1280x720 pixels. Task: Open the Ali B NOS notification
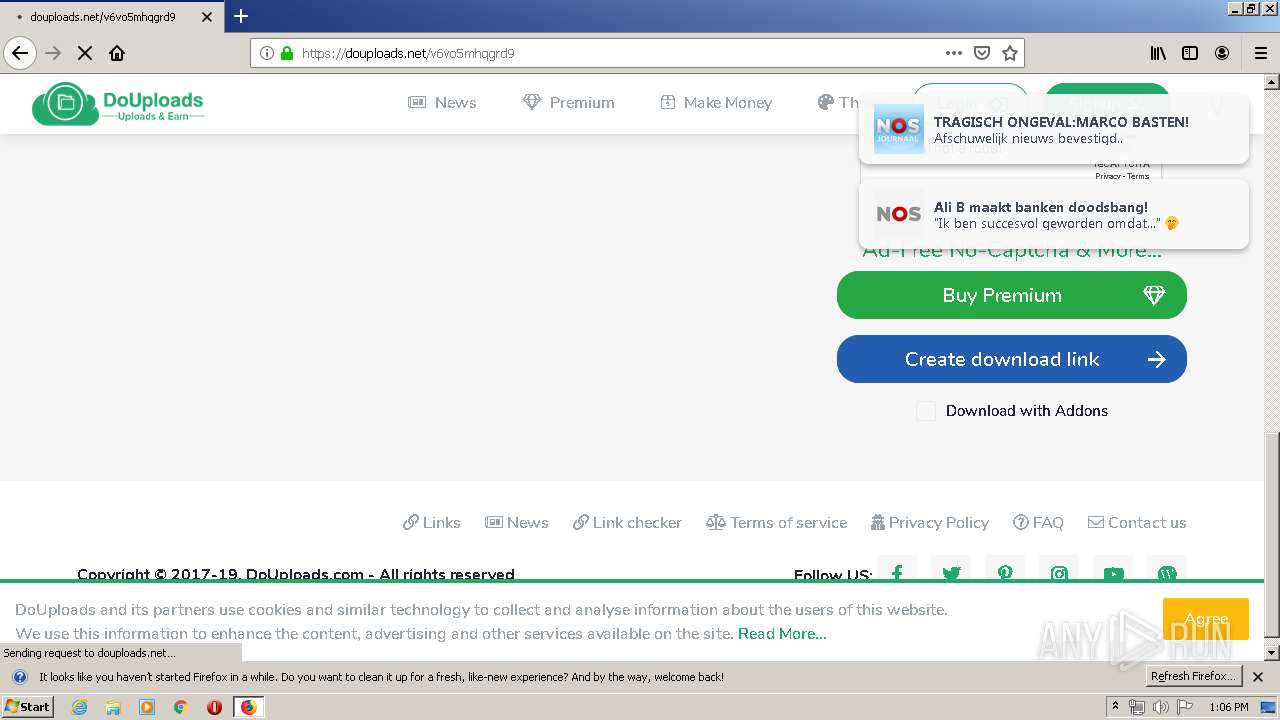point(1054,214)
